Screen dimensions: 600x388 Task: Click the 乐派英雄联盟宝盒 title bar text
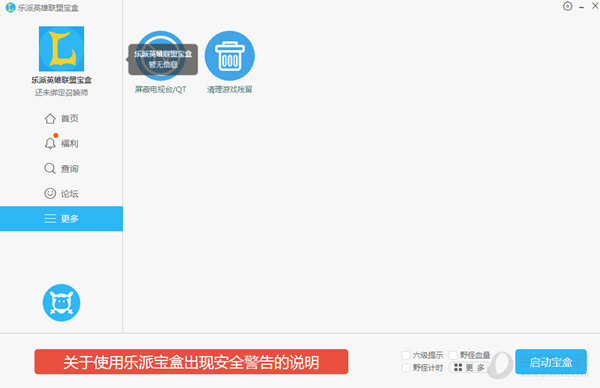[48, 8]
